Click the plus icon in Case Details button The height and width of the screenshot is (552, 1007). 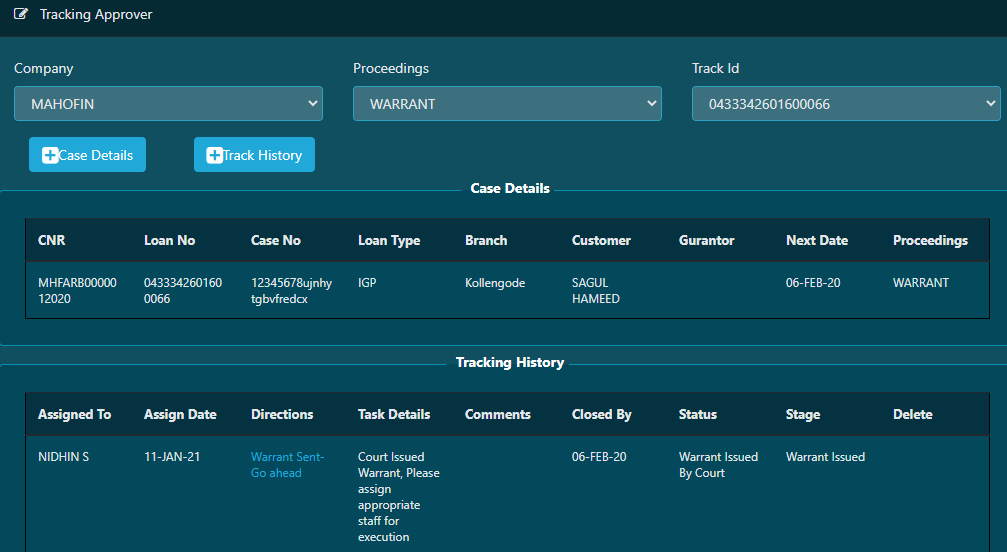click(50, 155)
